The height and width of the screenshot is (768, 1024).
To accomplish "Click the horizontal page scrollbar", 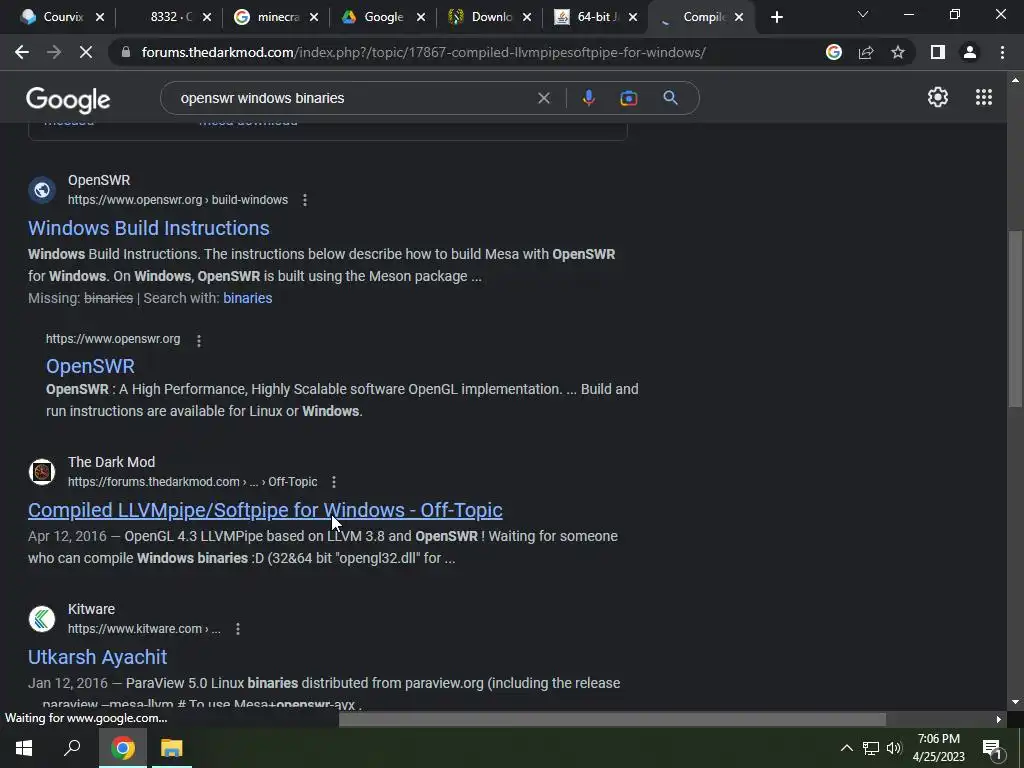I will pyautogui.click(x=612, y=719).
